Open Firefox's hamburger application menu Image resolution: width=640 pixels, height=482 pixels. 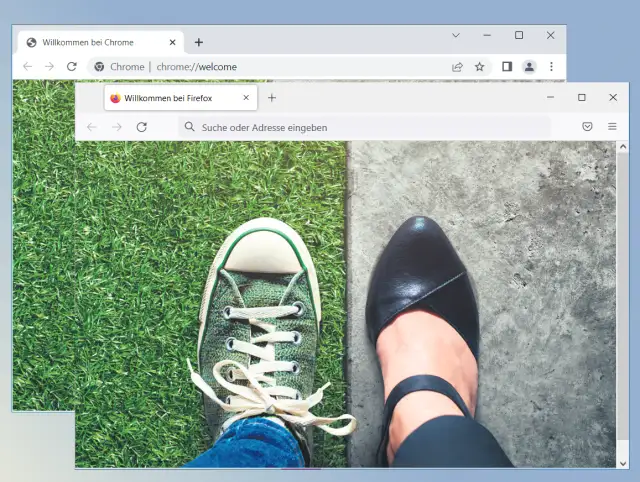[x=612, y=127]
